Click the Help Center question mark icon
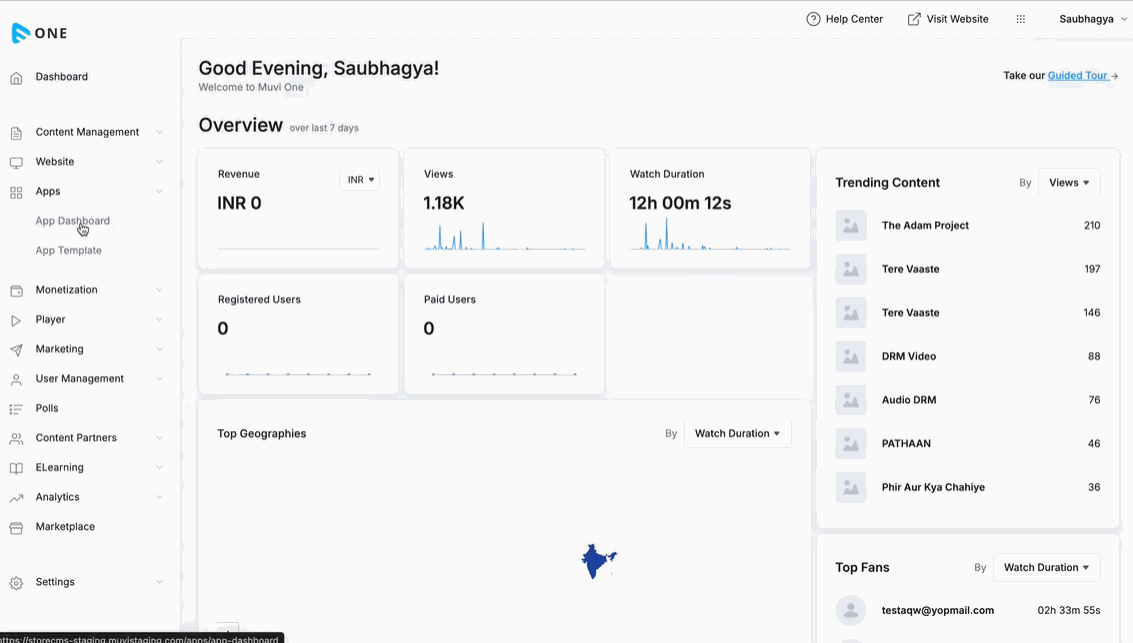The width and height of the screenshot is (1133, 643). pyautogui.click(x=814, y=19)
